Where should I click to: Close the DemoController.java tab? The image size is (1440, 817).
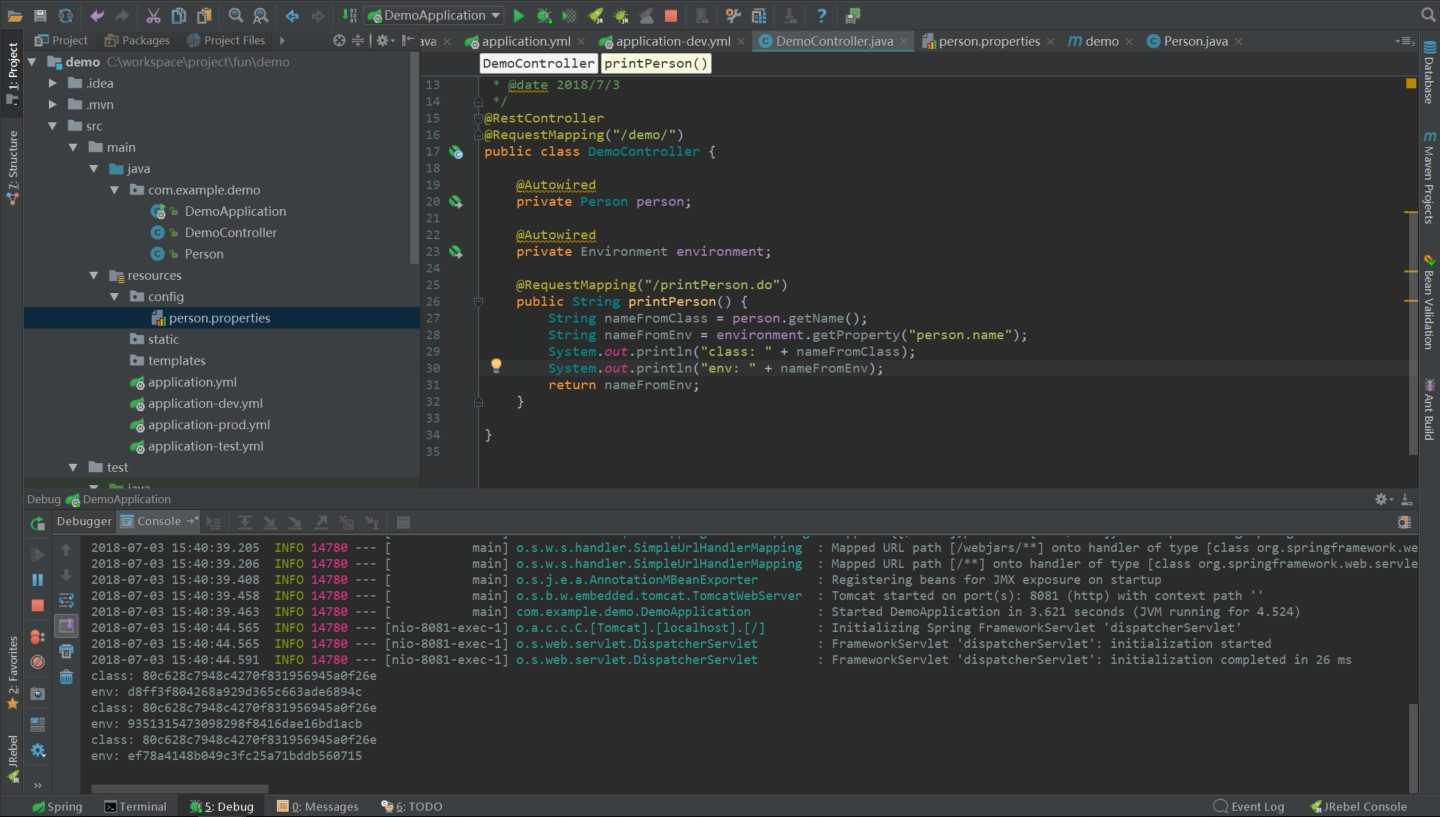(903, 41)
